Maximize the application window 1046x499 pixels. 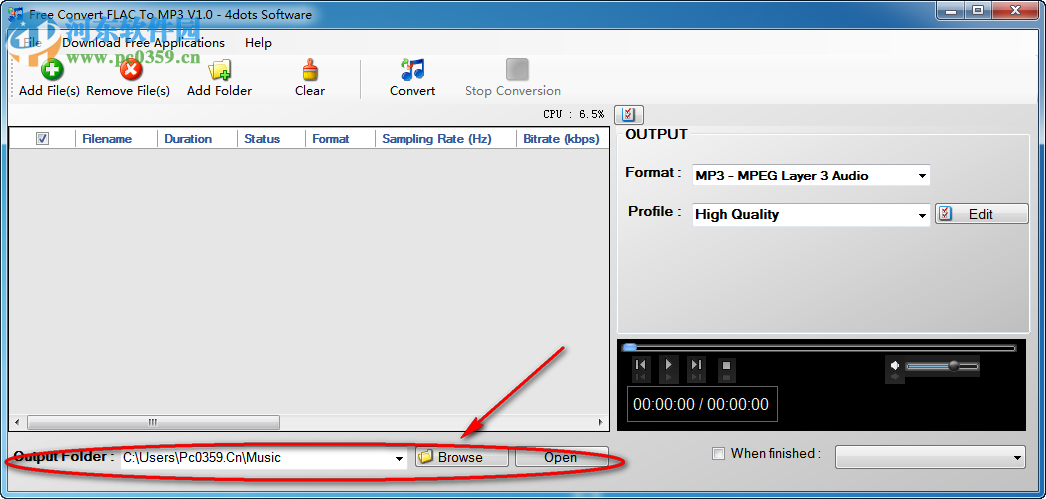coord(979,10)
